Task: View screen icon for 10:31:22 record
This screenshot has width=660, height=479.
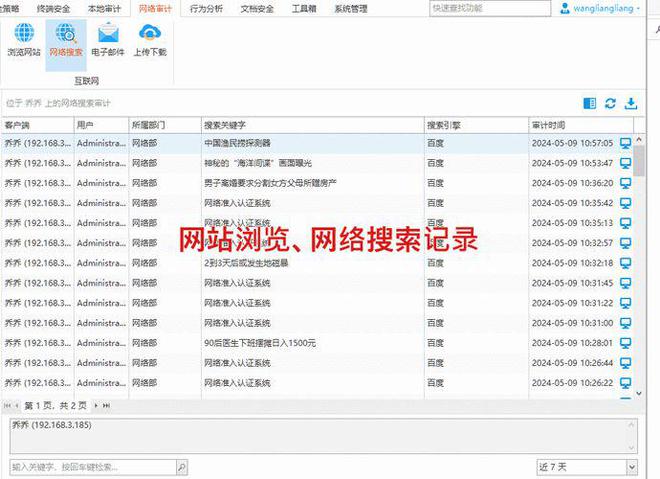Action: click(x=625, y=303)
